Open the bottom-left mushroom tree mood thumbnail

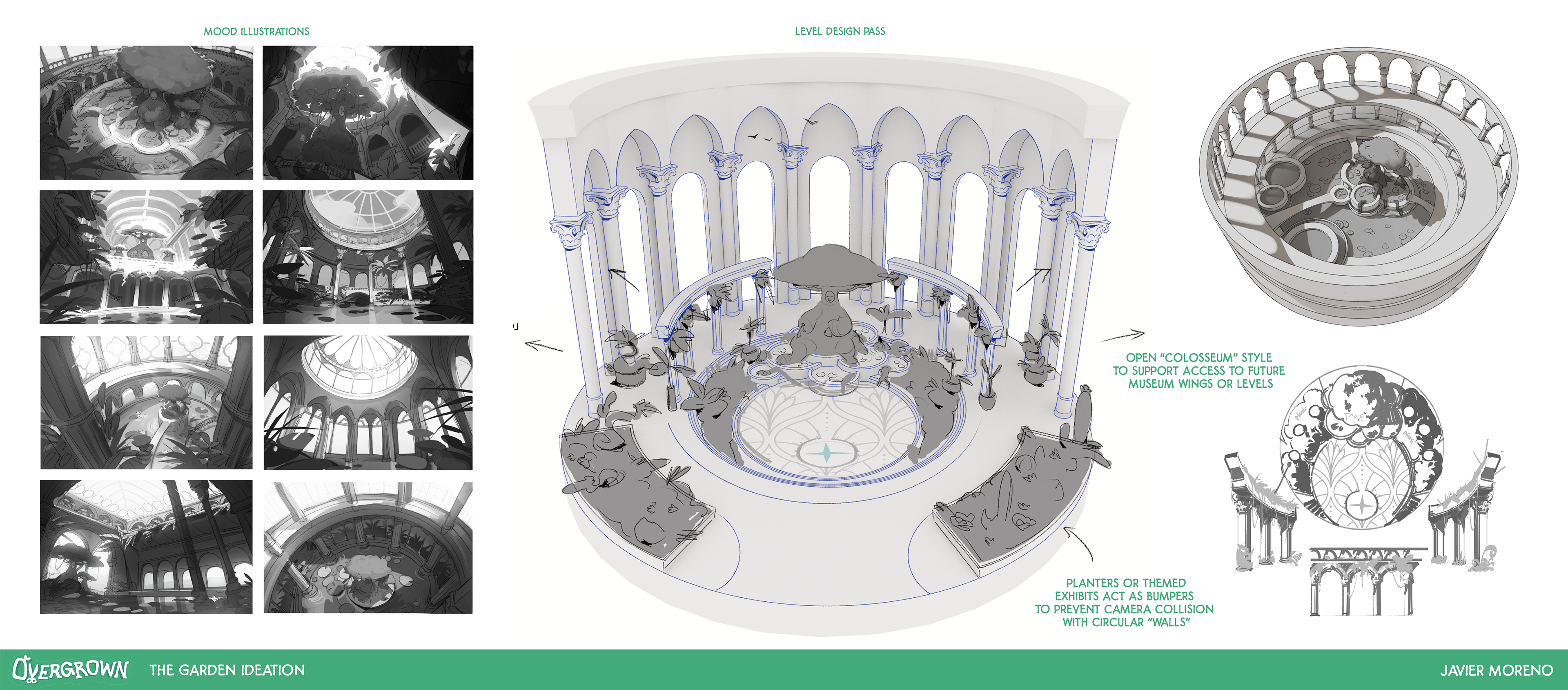146,547
